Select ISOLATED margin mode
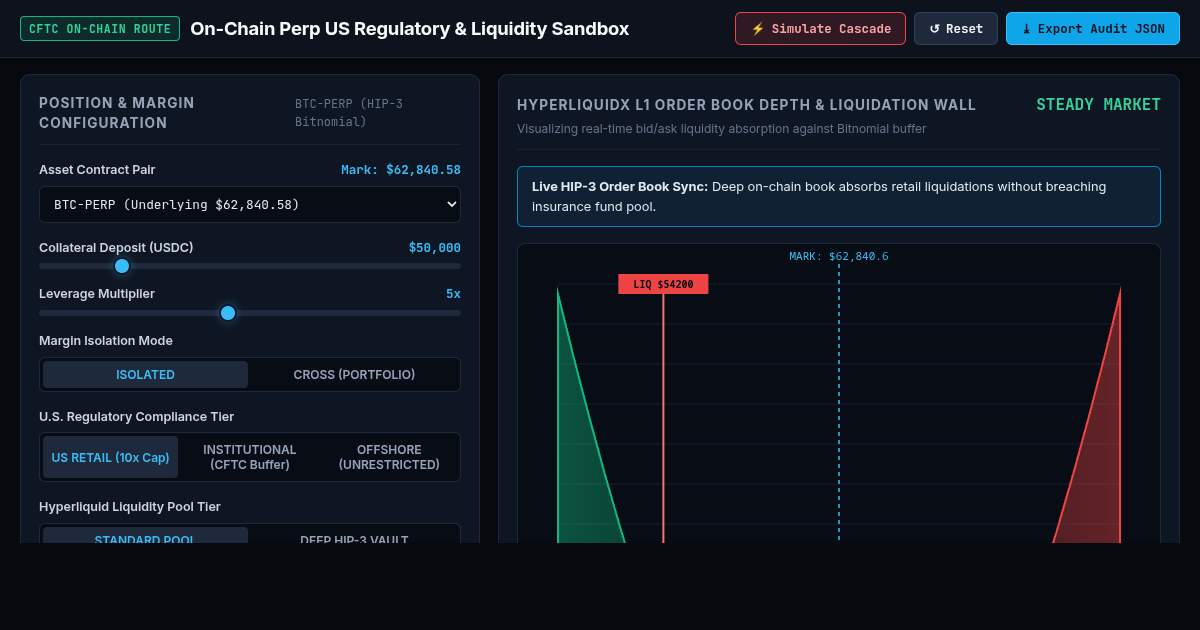This screenshot has width=1200, height=630. point(145,375)
